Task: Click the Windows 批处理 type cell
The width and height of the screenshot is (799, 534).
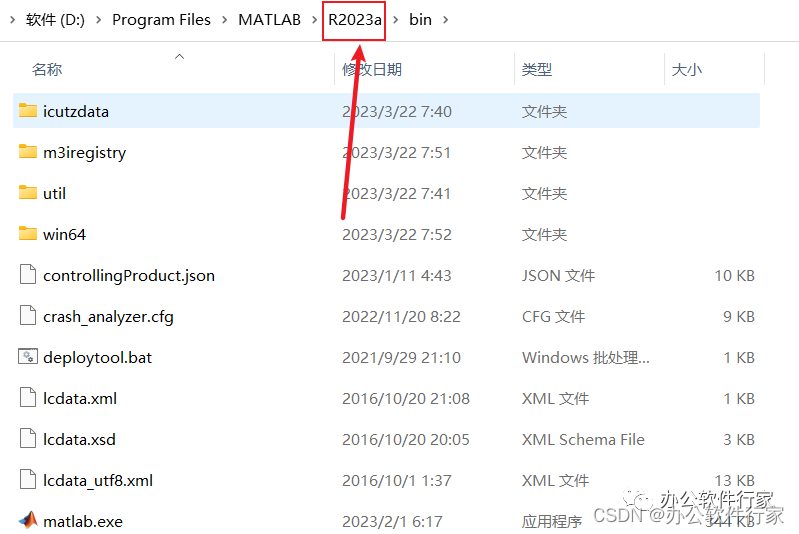Action: tap(585, 357)
